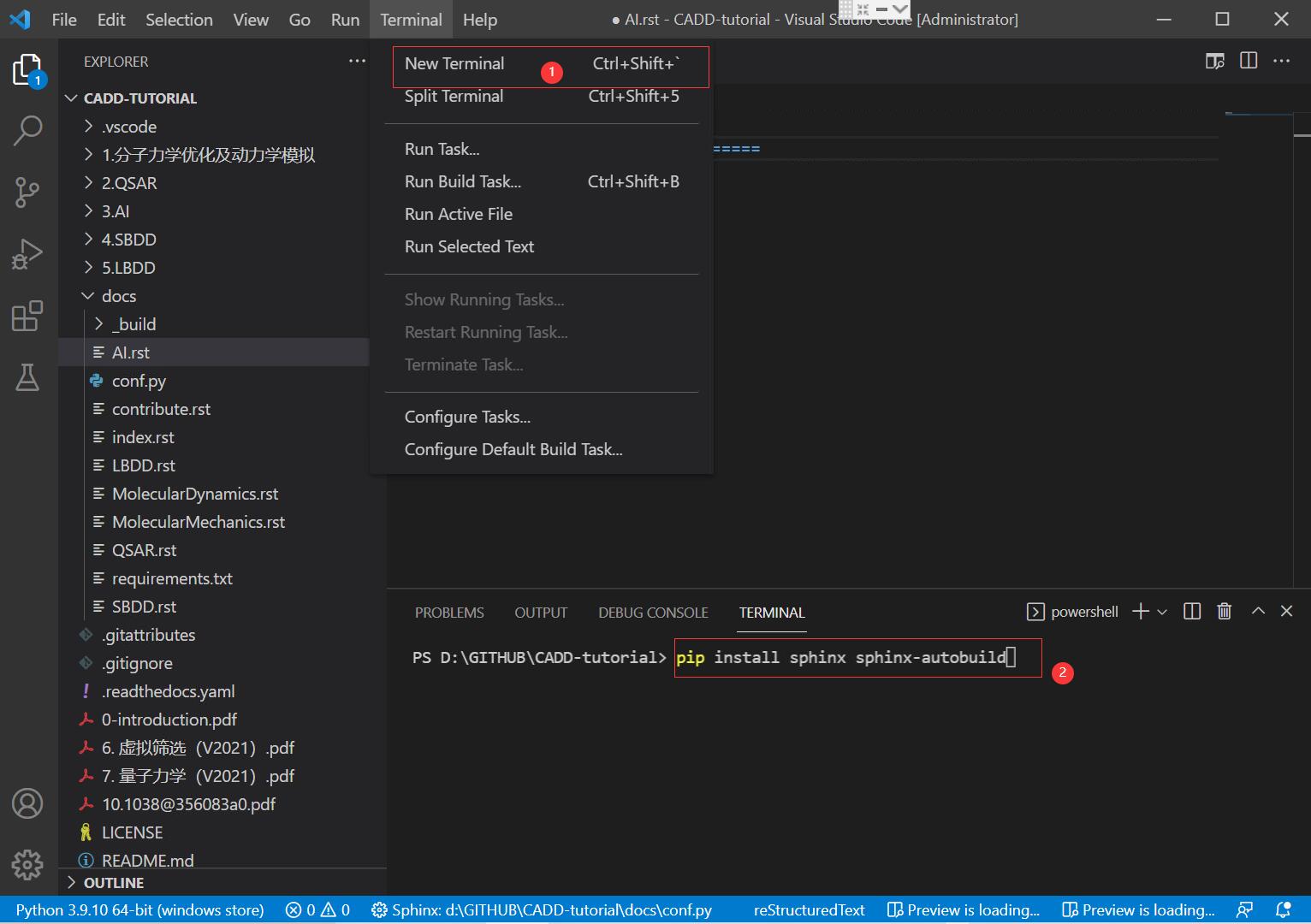The width and height of the screenshot is (1311, 924).
Task: Select Run Selected Text menu entry
Action: point(542,246)
